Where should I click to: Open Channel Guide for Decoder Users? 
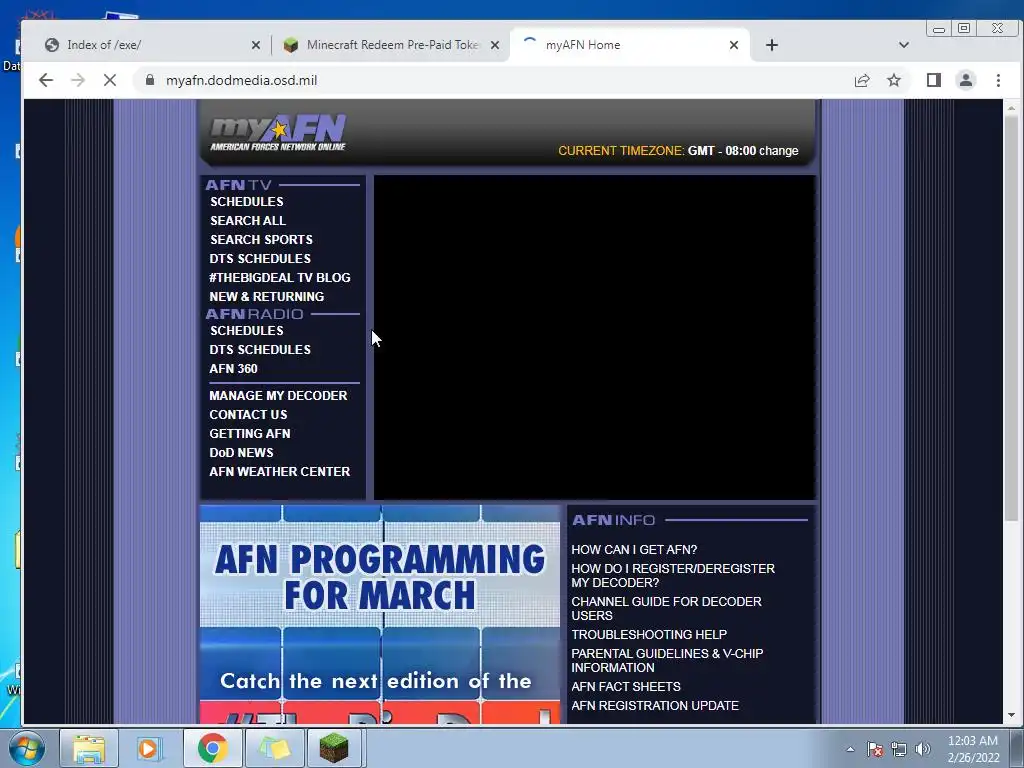point(666,609)
